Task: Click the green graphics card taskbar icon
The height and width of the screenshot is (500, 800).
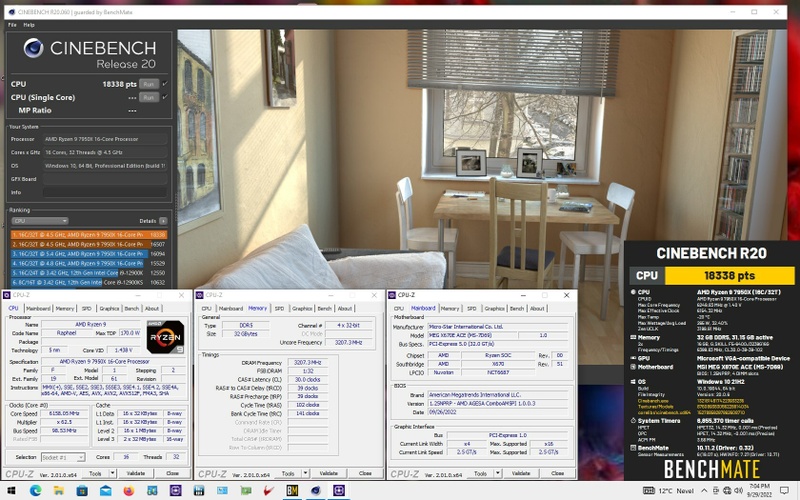Action: (x=245, y=491)
